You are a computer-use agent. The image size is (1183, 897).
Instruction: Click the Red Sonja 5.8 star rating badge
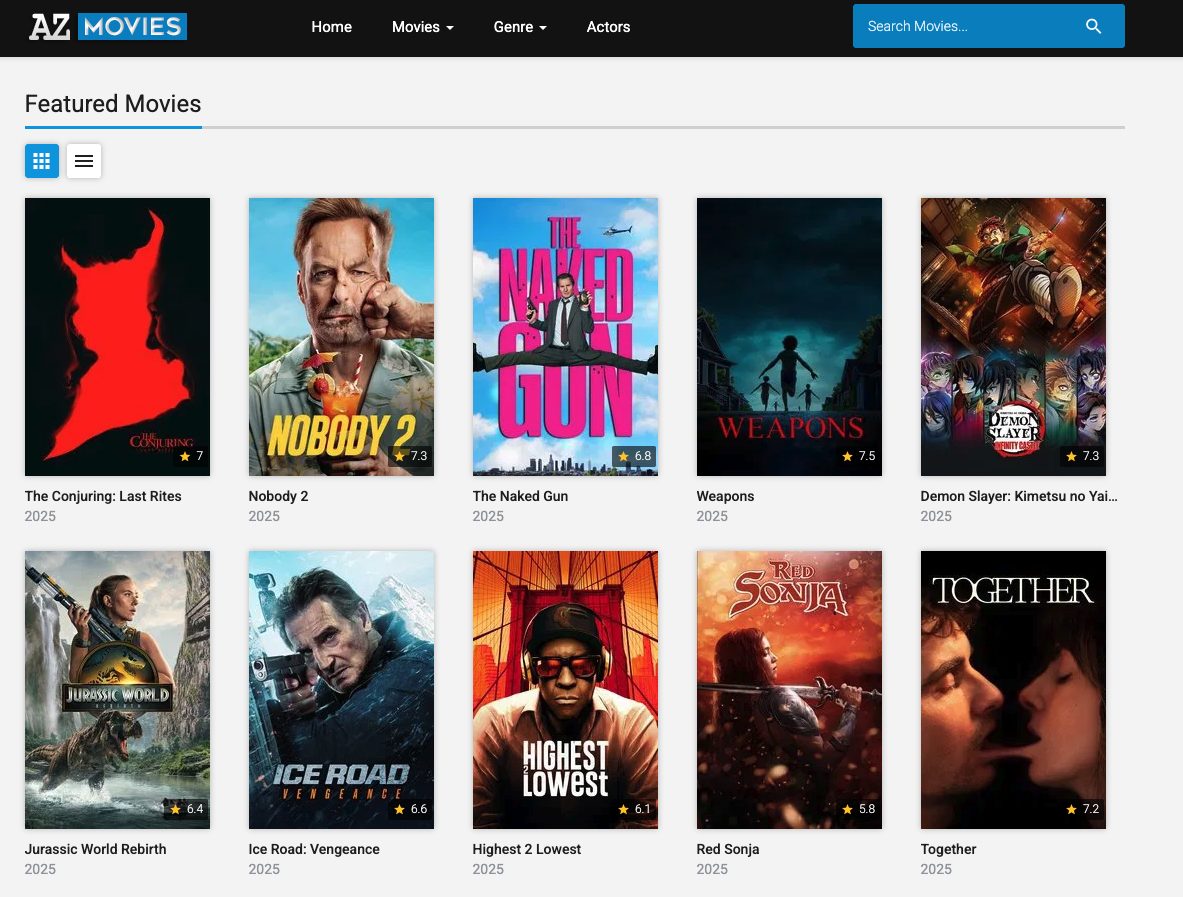pos(858,809)
